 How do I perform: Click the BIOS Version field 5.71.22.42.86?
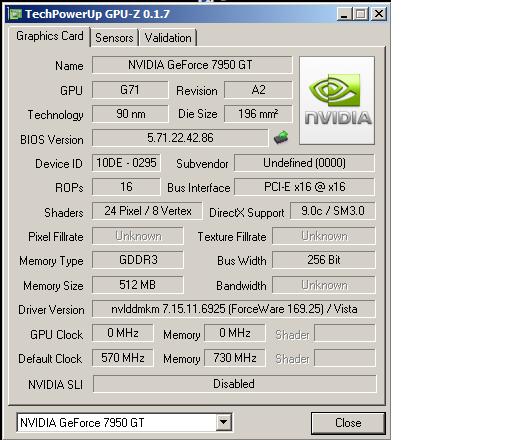180,138
